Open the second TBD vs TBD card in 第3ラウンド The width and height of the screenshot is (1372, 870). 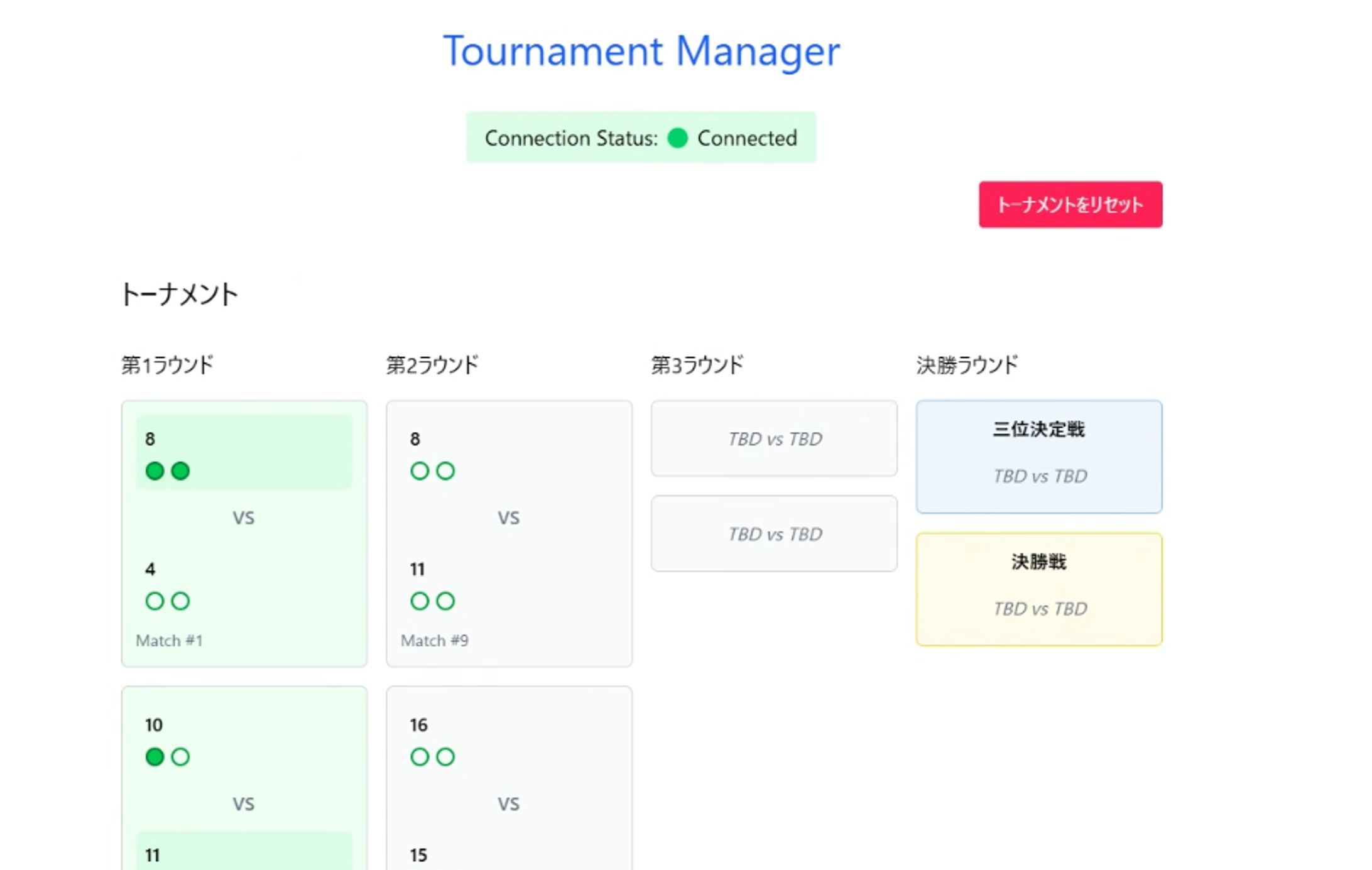click(x=774, y=533)
